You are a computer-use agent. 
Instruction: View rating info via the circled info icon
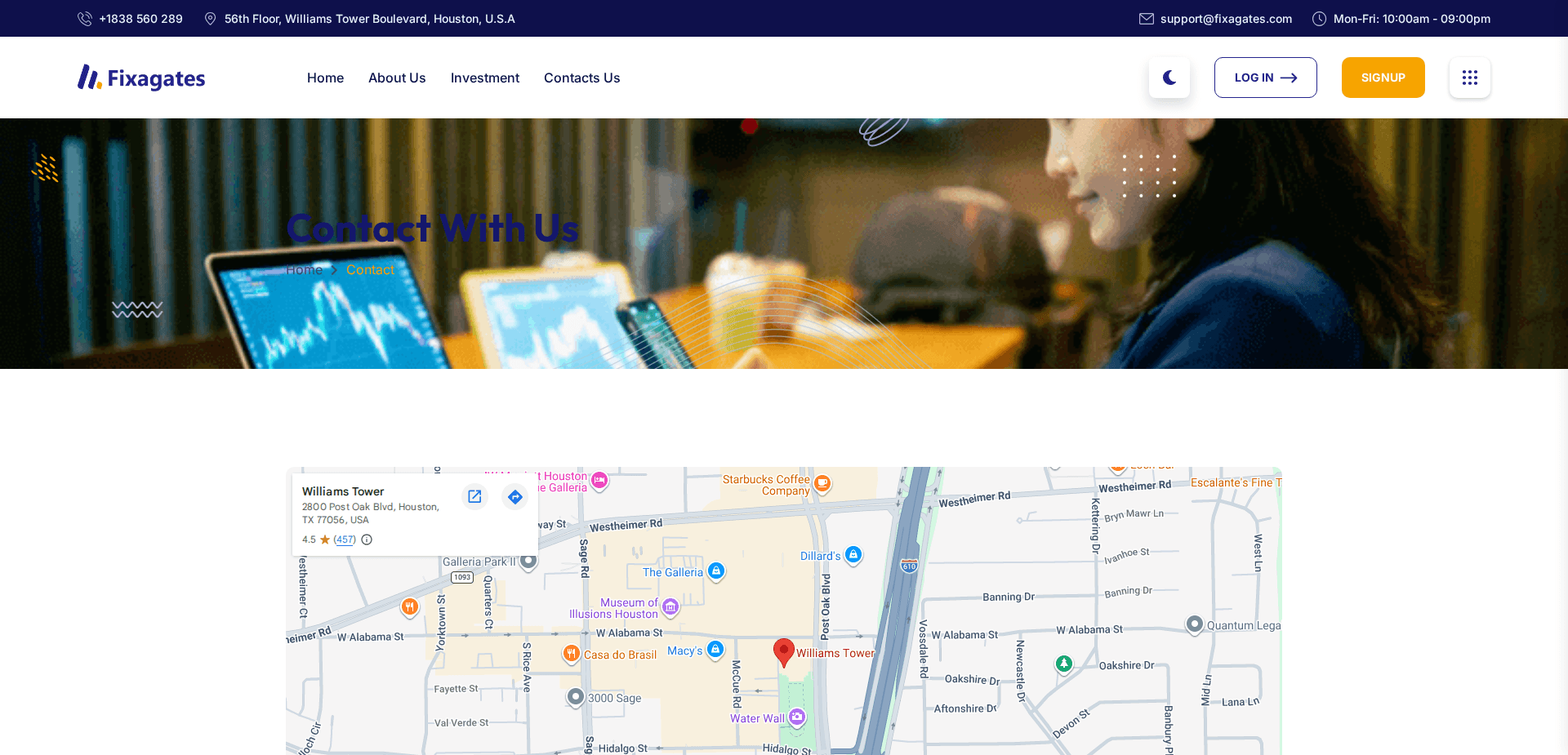pos(366,540)
